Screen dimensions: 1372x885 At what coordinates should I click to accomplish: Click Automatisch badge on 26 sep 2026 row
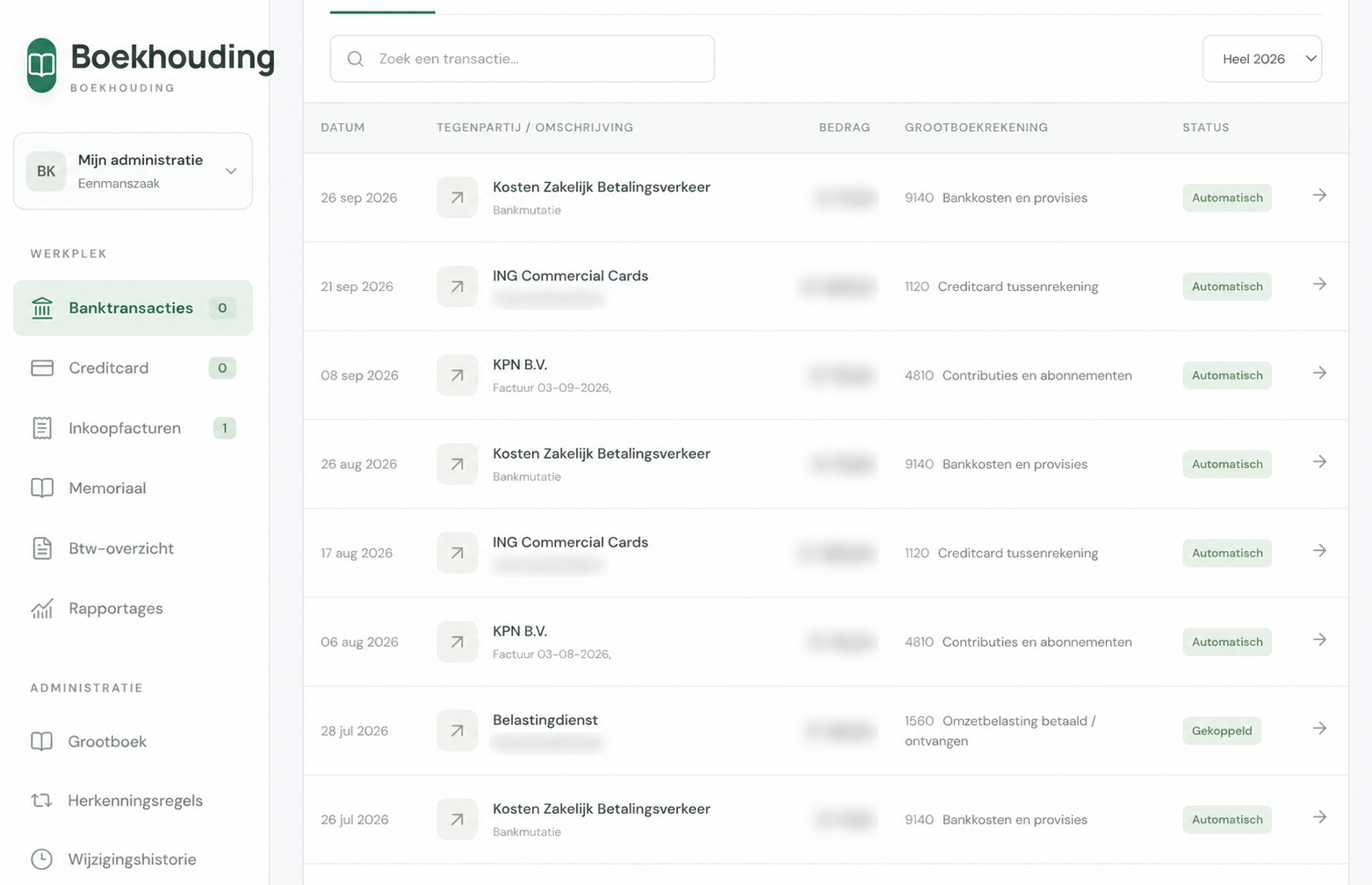point(1227,198)
